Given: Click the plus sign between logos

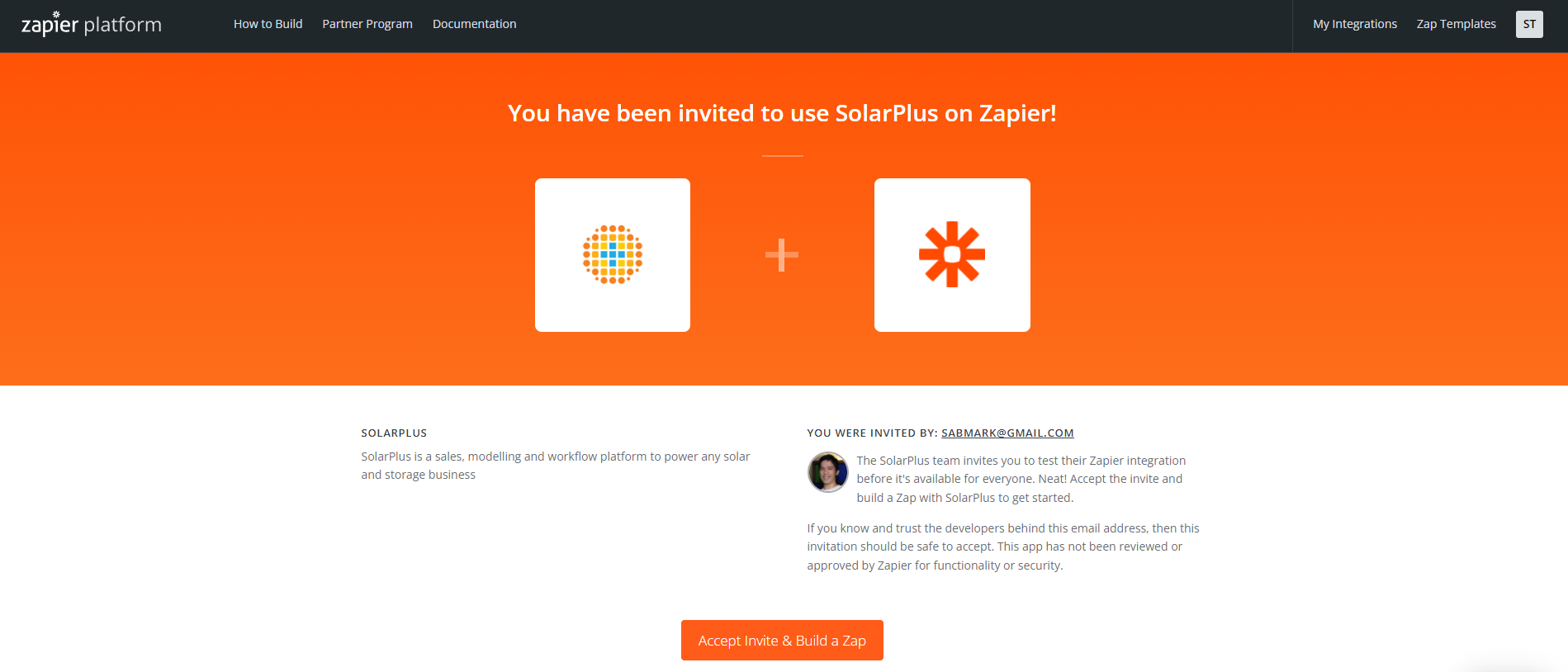Looking at the screenshot, I should 782,255.
